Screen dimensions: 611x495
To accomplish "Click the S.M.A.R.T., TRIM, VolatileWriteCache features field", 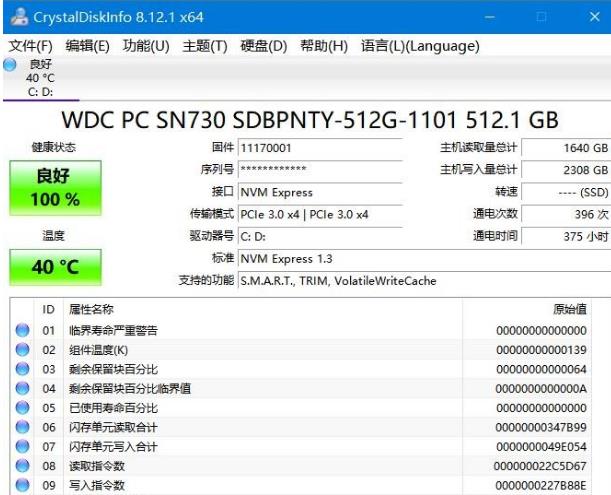I will 424,281.
